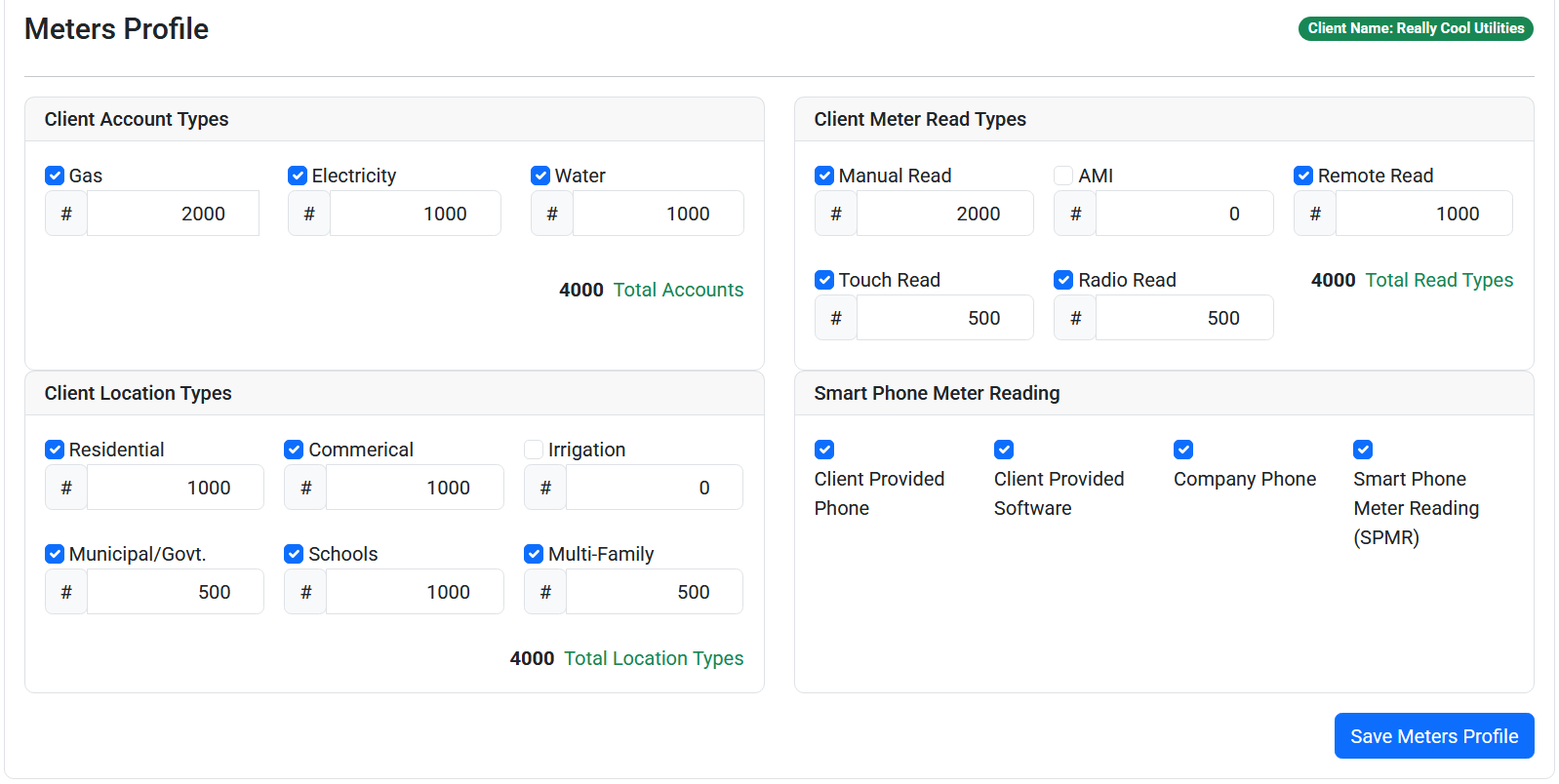Viewport: 1559px width, 784px height.
Task: Click the hash icon beside Electricity count
Action: pos(309,214)
